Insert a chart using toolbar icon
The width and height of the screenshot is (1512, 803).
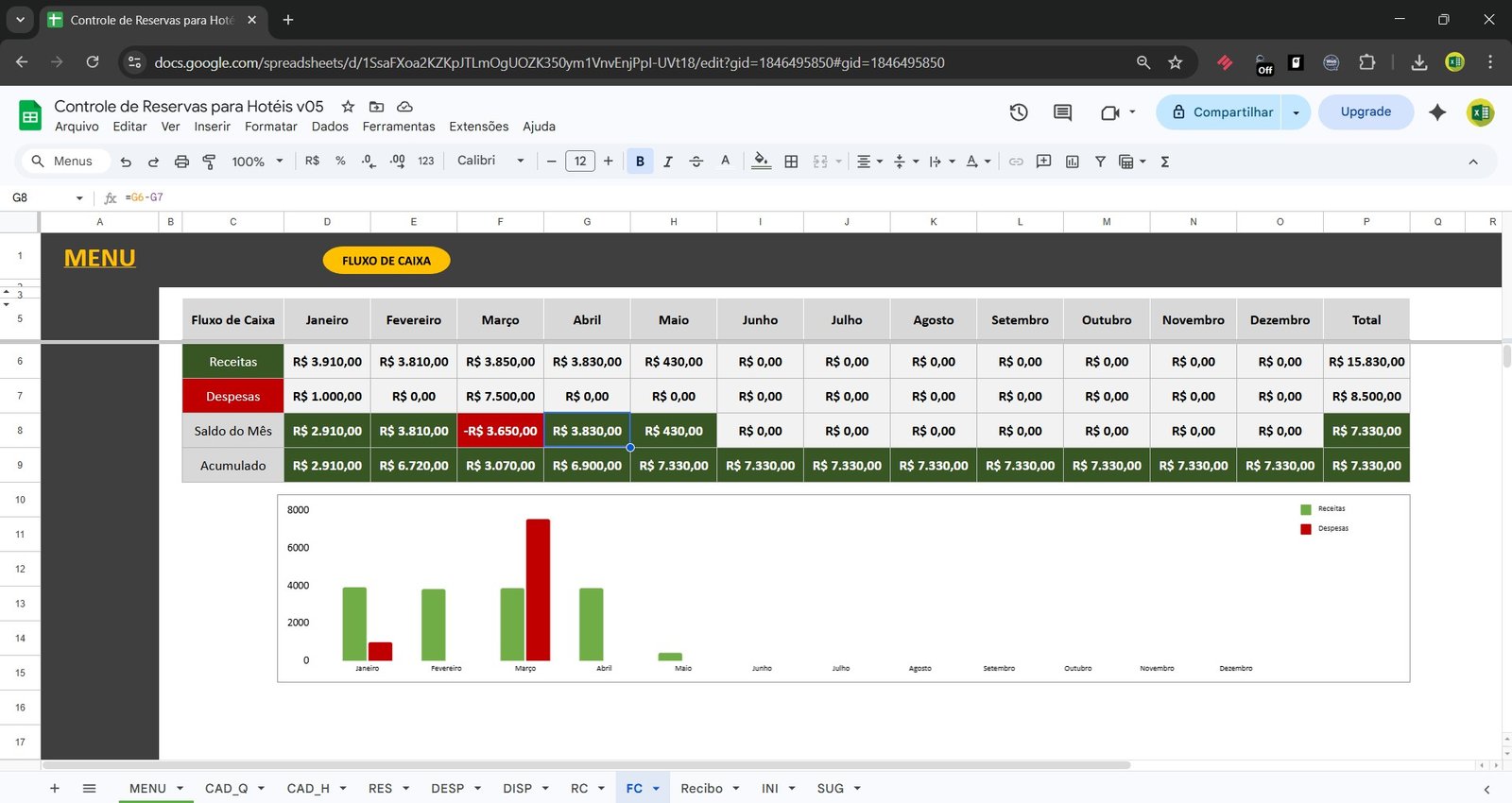point(1072,162)
